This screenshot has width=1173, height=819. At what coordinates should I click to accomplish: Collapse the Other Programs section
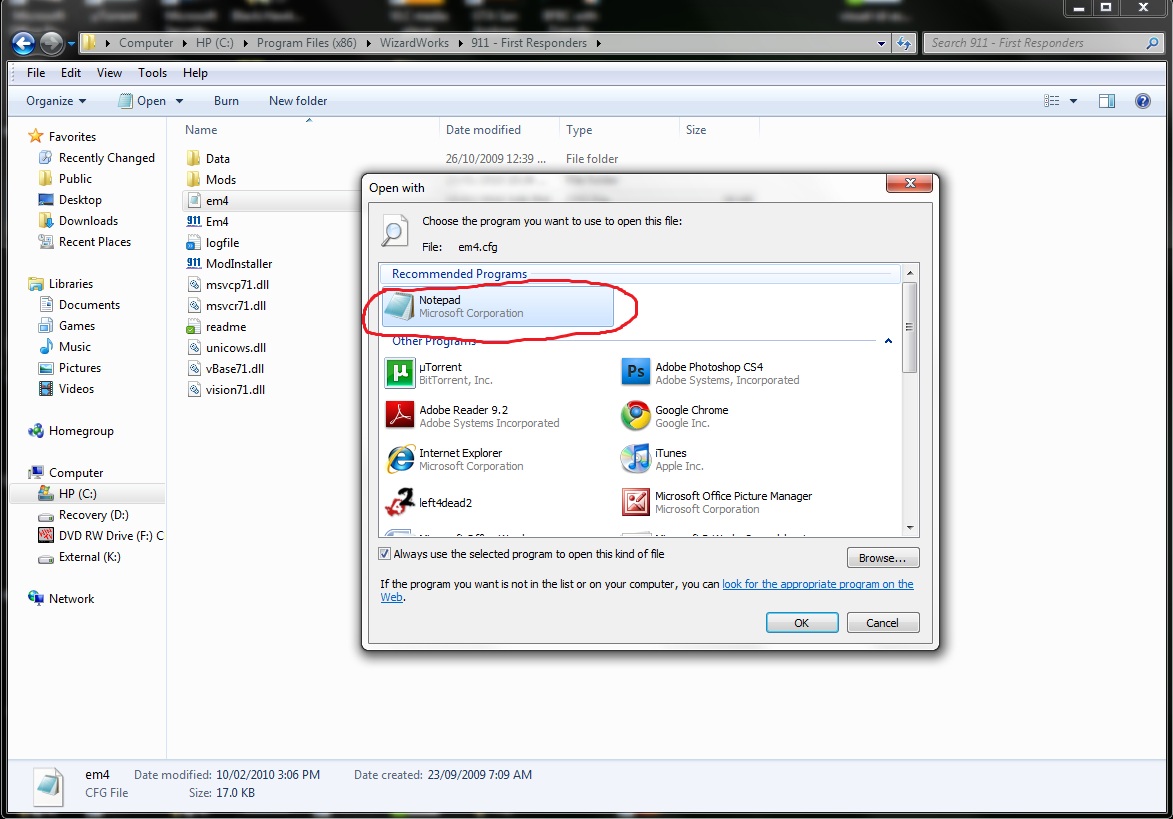coord(888,341)
